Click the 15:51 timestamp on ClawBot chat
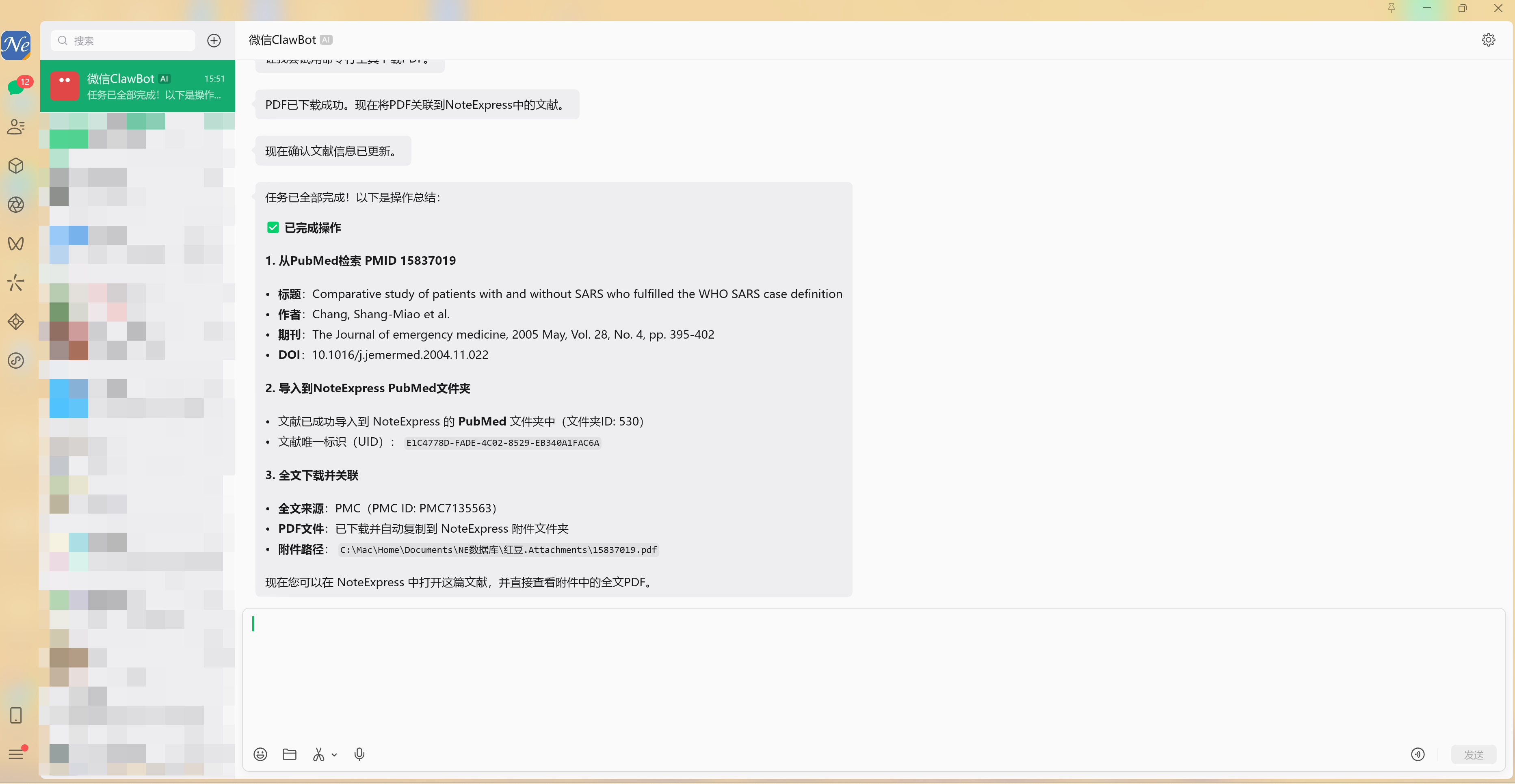The height and width of the screenshot is (784, 1515). [x=215, y=79]
